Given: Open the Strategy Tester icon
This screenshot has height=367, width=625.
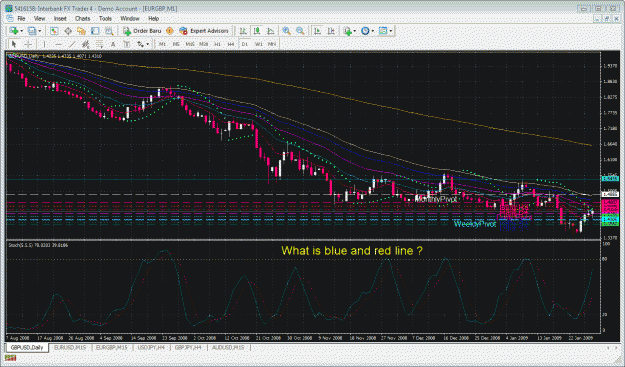Looking at the screenshot, I should point(109,31).
